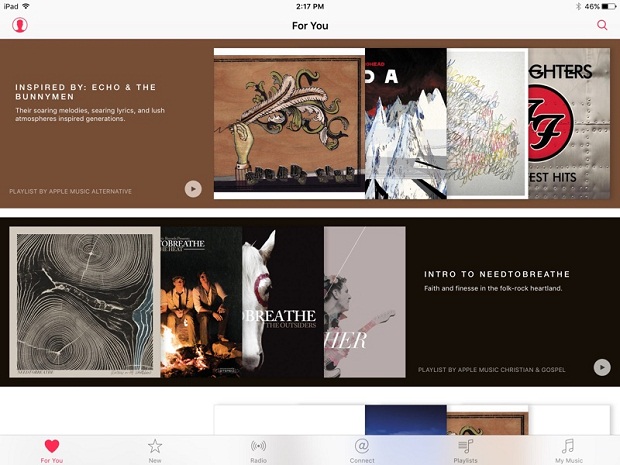Switch to the Radio tab
This screenshot has width=620, height=465.
258,451
